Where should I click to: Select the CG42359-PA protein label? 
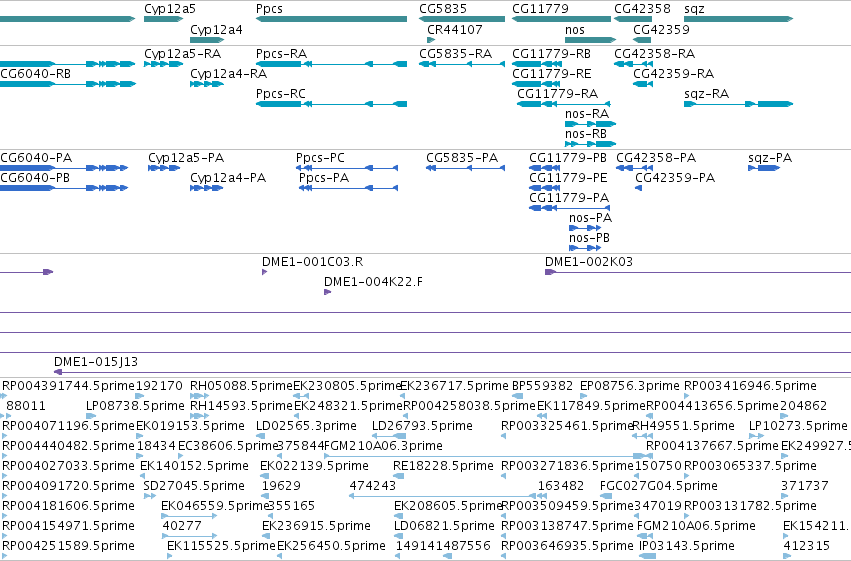pyautogui.click(x=675, y=178)
